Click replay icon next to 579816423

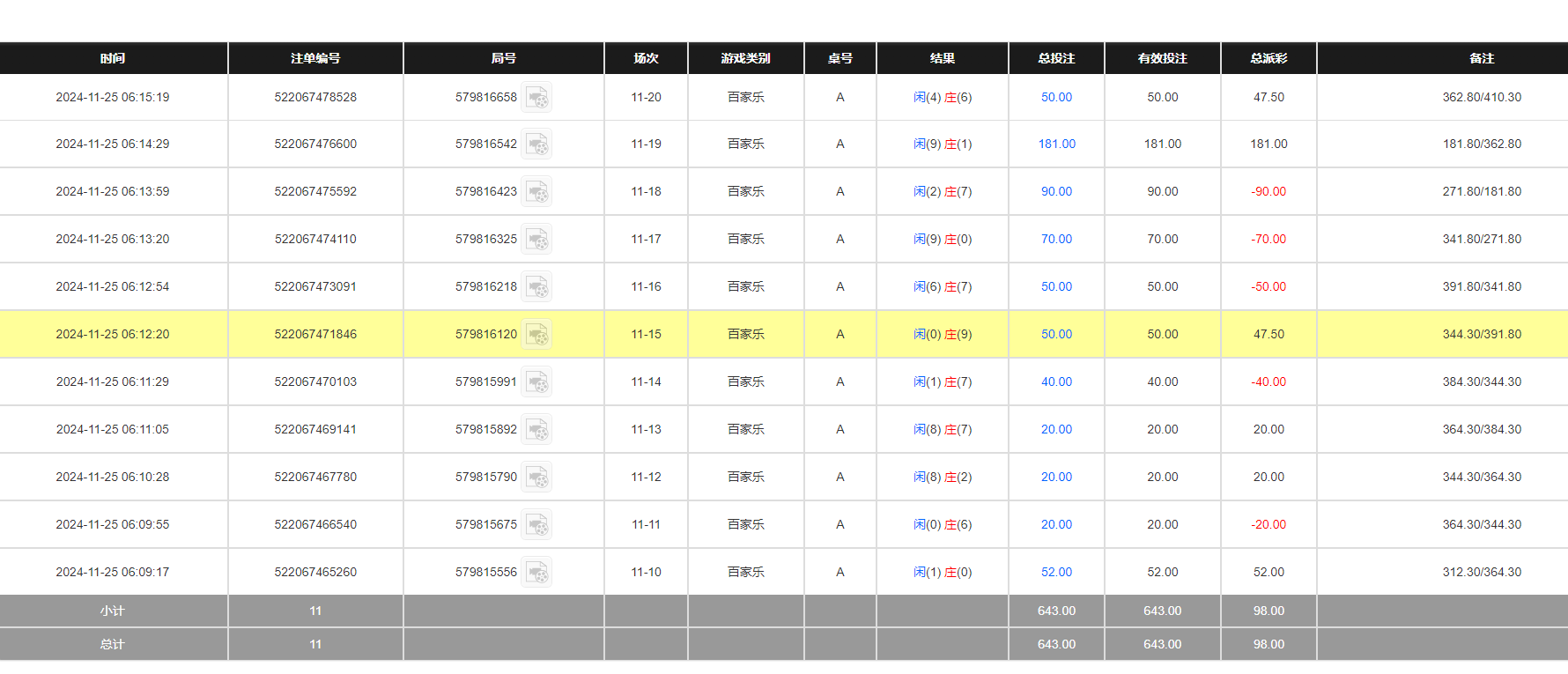[x=536, y=191]
